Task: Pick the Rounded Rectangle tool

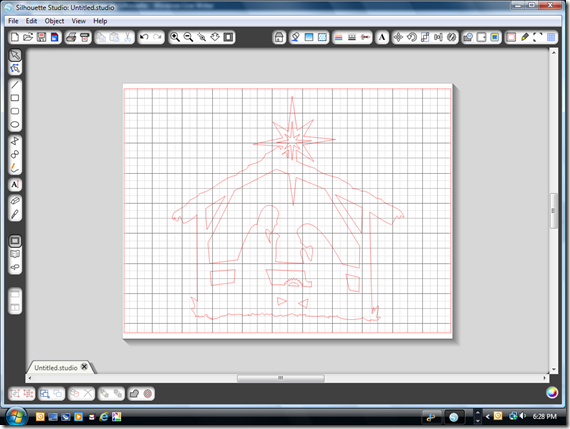Action: (x=15, y=111)
